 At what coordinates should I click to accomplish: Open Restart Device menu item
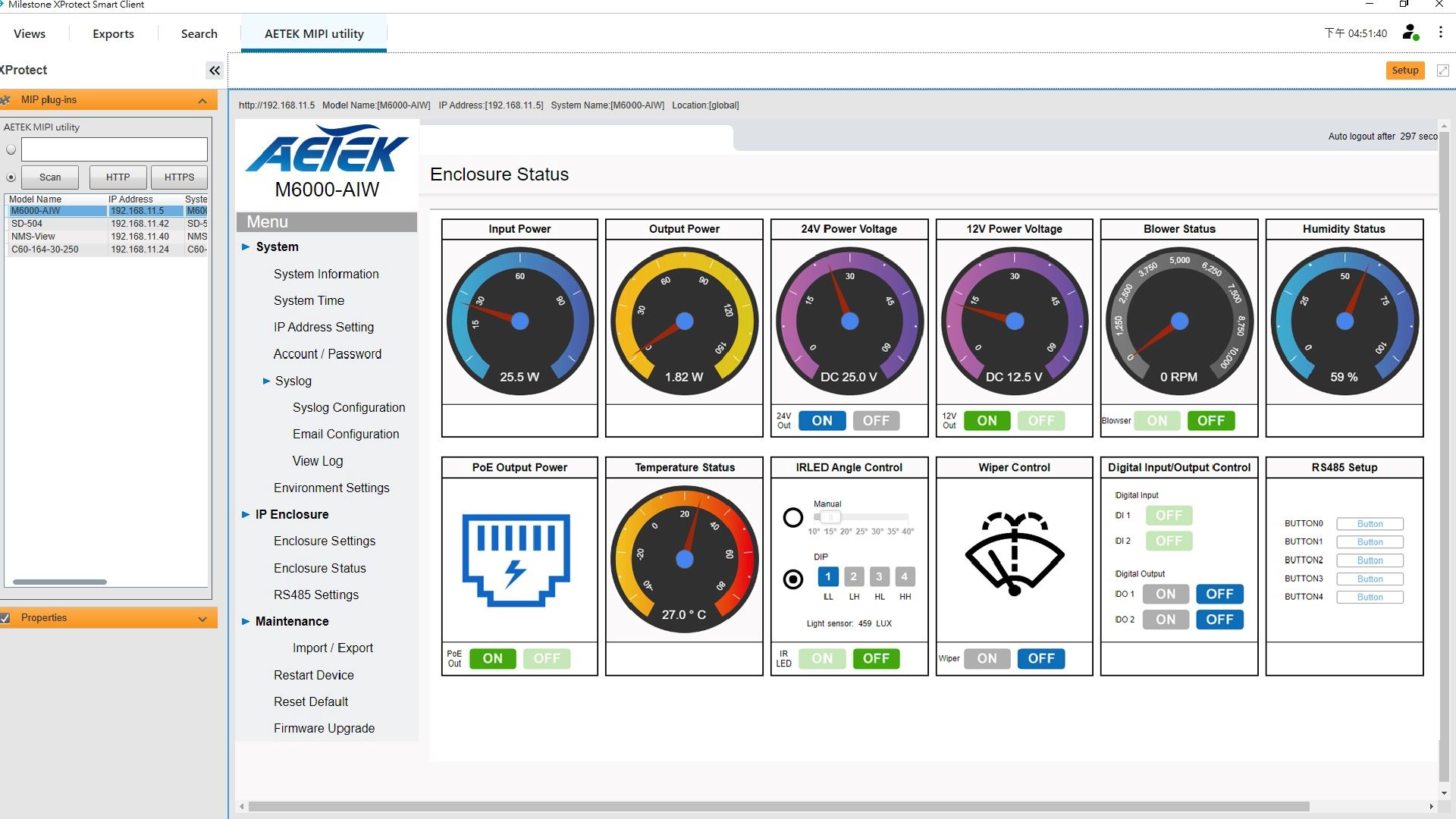point(313,675)
